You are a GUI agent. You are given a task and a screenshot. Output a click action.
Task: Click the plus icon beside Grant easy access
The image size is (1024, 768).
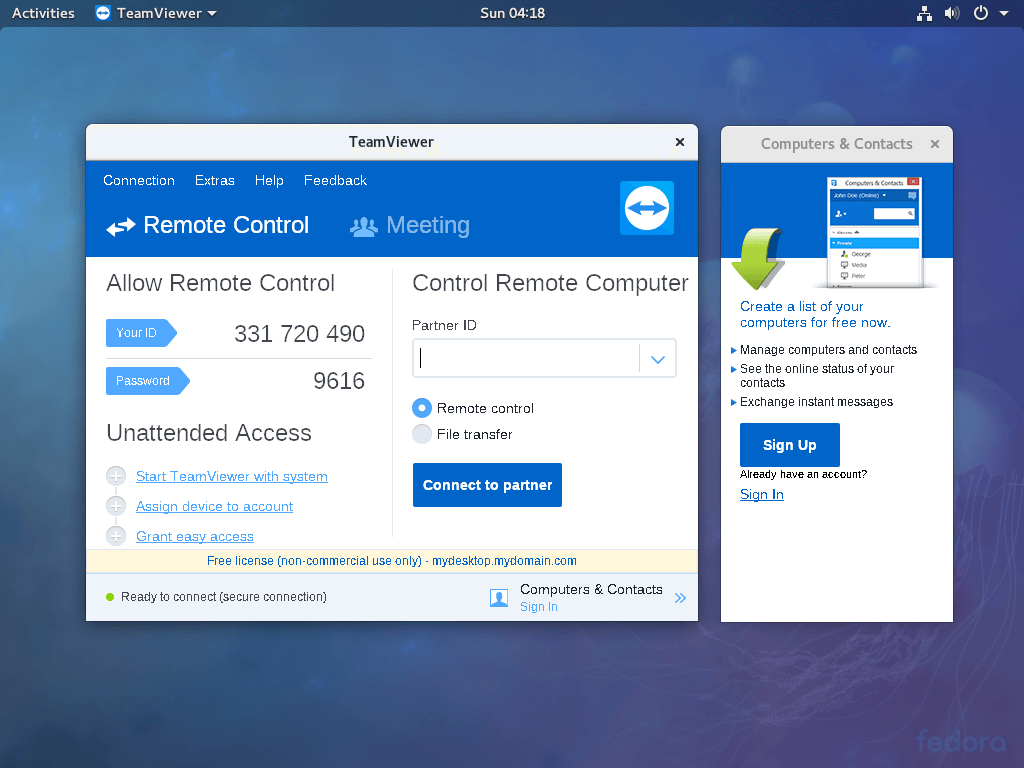[116, 536]
